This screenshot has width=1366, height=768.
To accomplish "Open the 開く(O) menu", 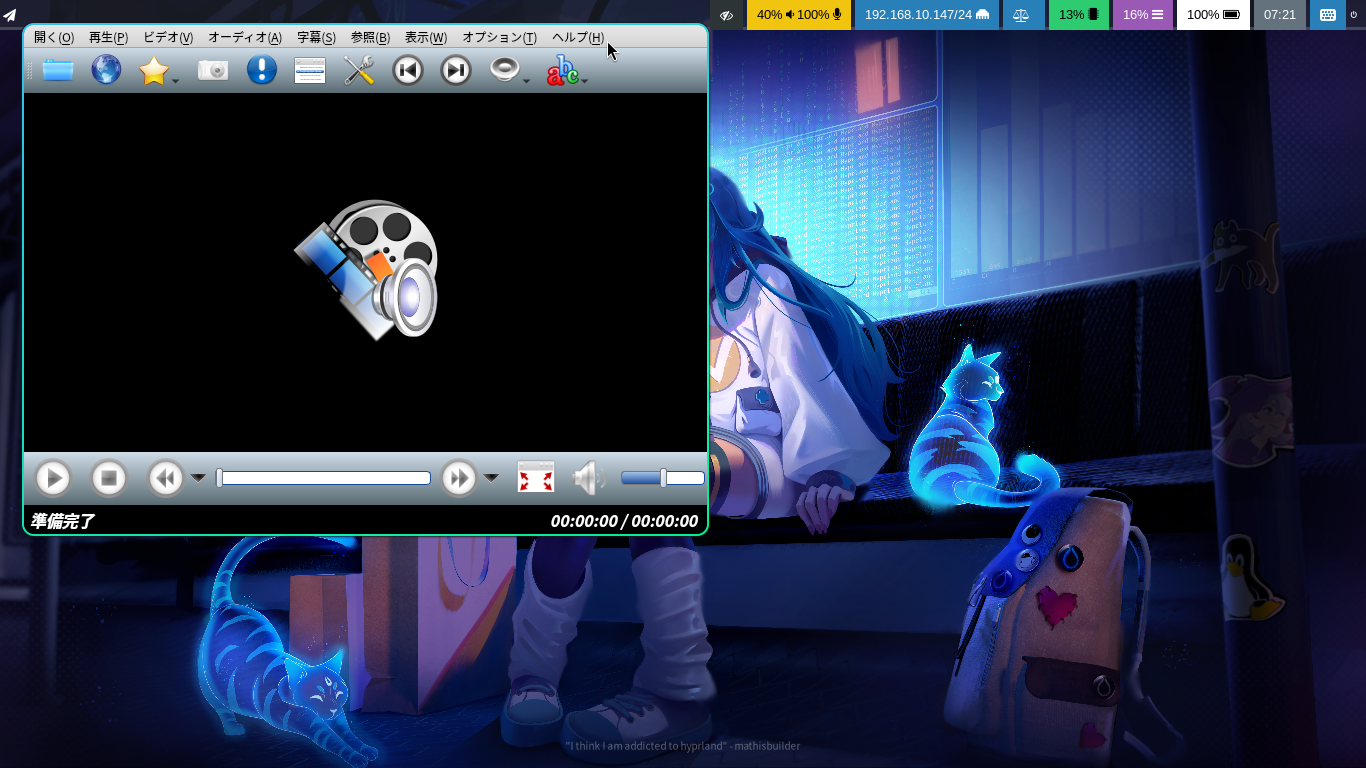I will (x=54, y=37).
